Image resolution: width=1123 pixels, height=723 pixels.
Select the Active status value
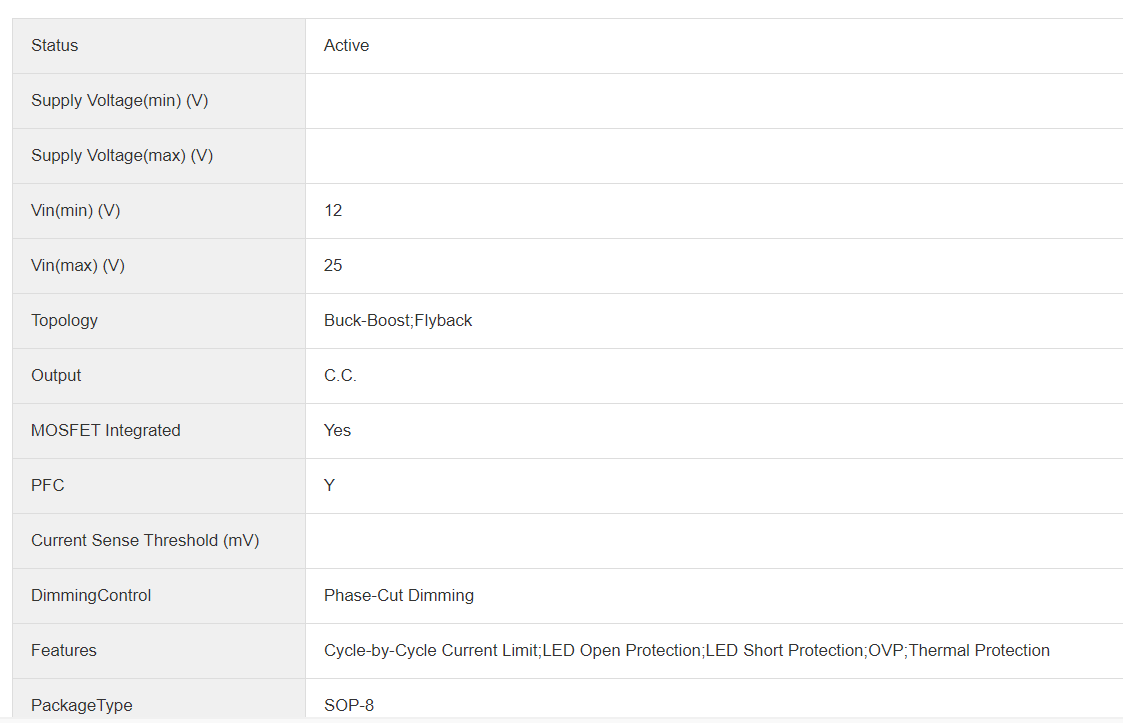coord(346,46)
